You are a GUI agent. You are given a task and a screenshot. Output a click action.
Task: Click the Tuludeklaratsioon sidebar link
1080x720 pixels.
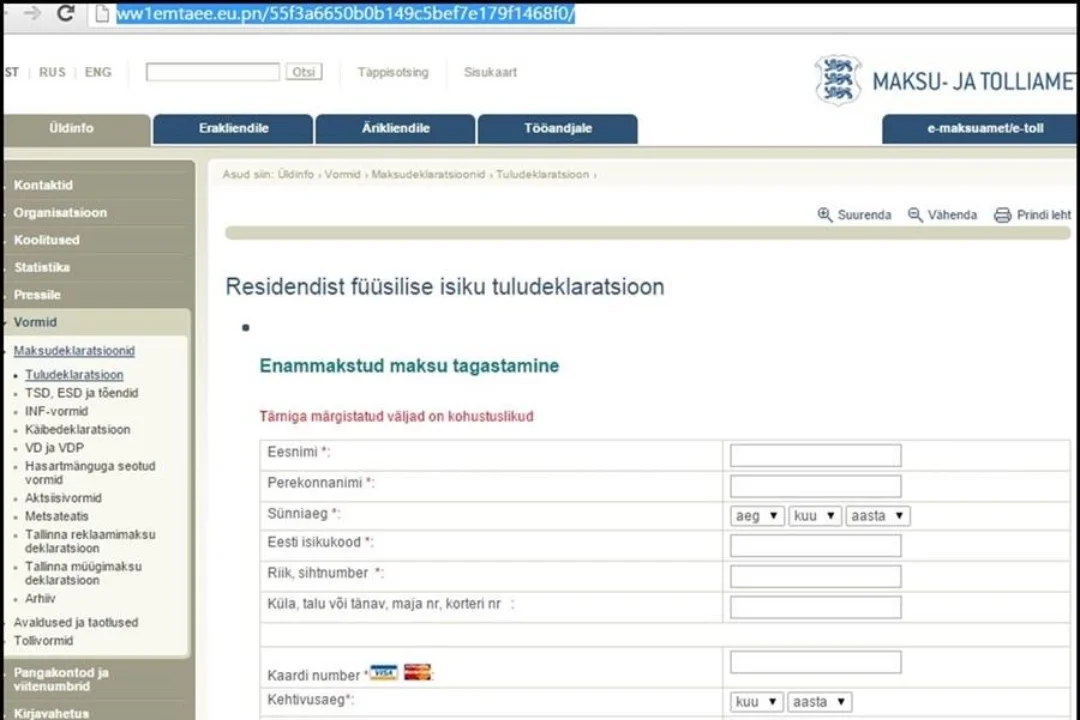click(x=74, y=374)
